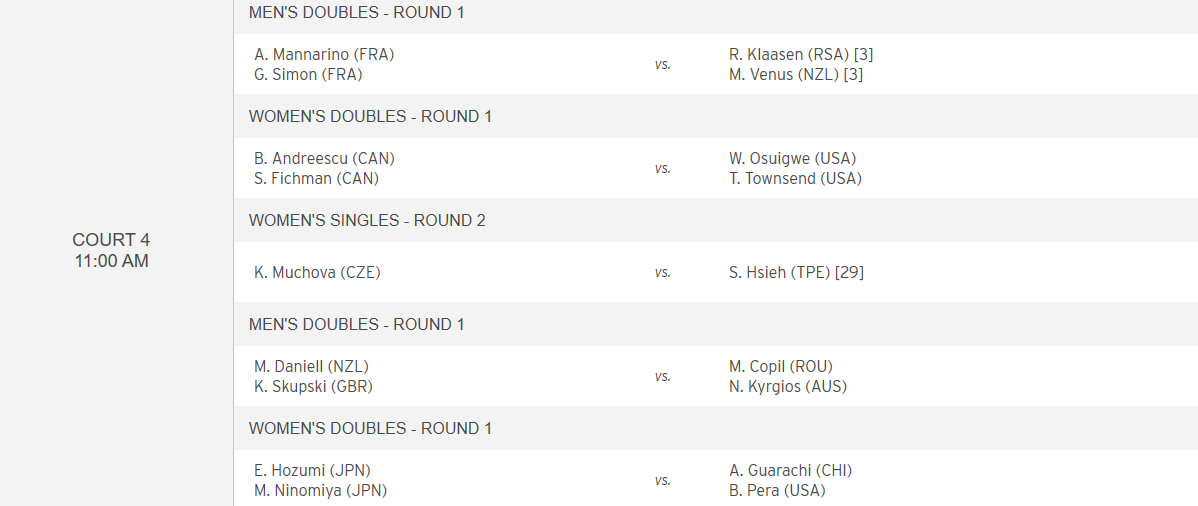
Task: Open N. Kyrgios (AUS) player entry
Action: coord(788,387)
